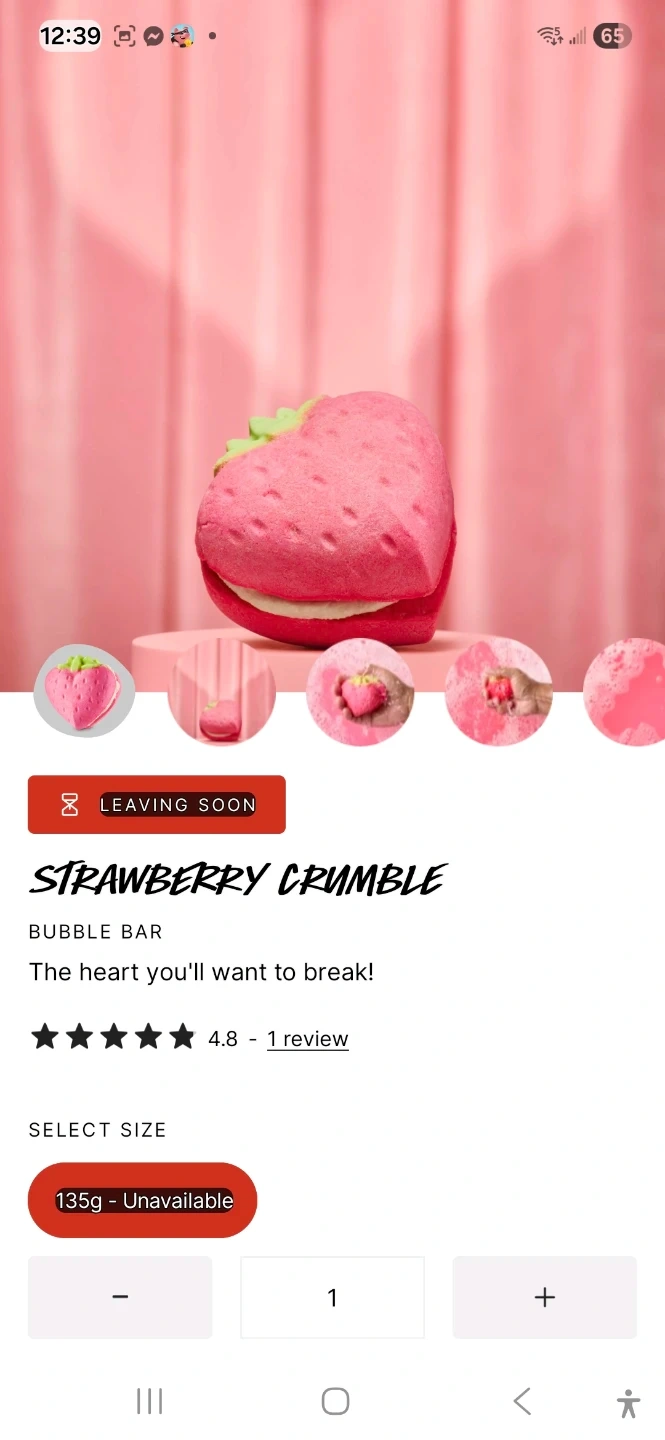Tap the hourglass icon in Leaving Soon badge
665x1440 pixels.
tap(69, 804)
